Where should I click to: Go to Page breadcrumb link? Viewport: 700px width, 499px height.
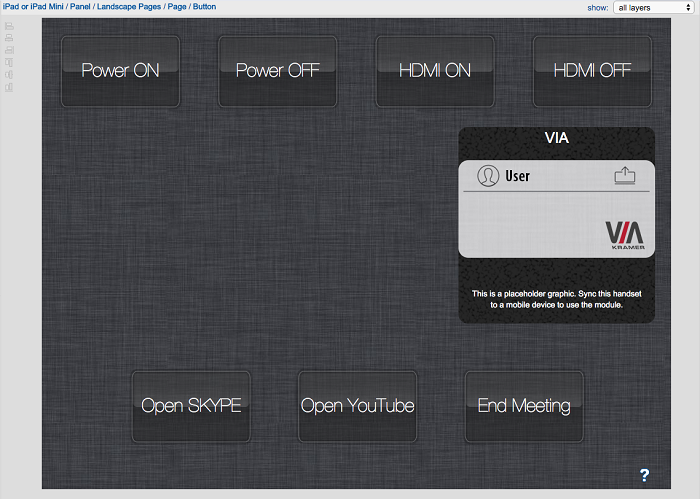(x=177, y=7)
